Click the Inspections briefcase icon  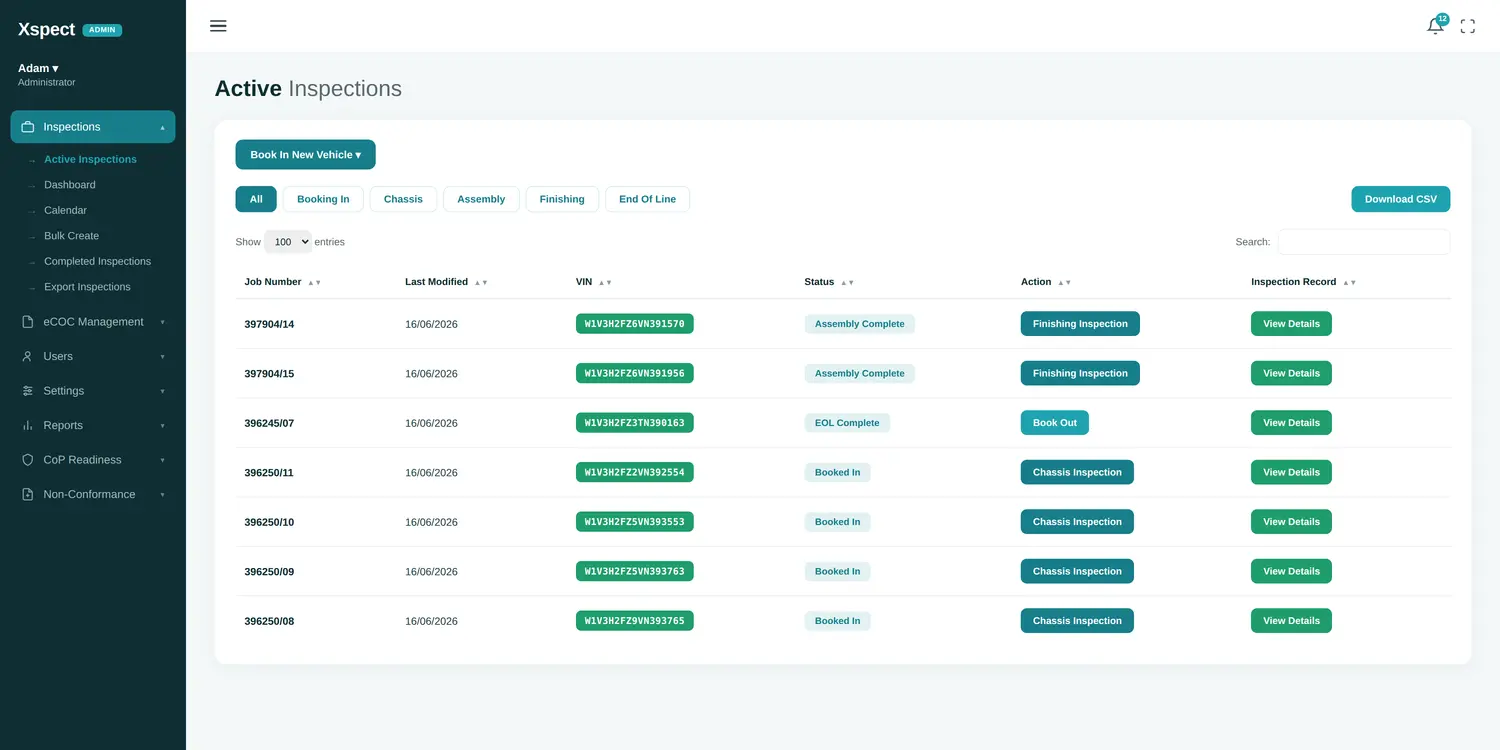coord(28,127)
